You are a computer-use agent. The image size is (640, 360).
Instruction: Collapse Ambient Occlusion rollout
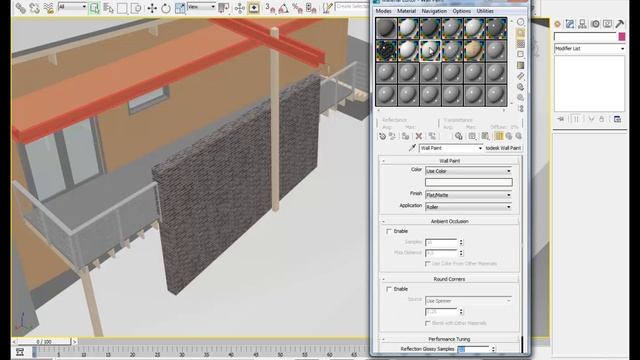coord(449,221)
